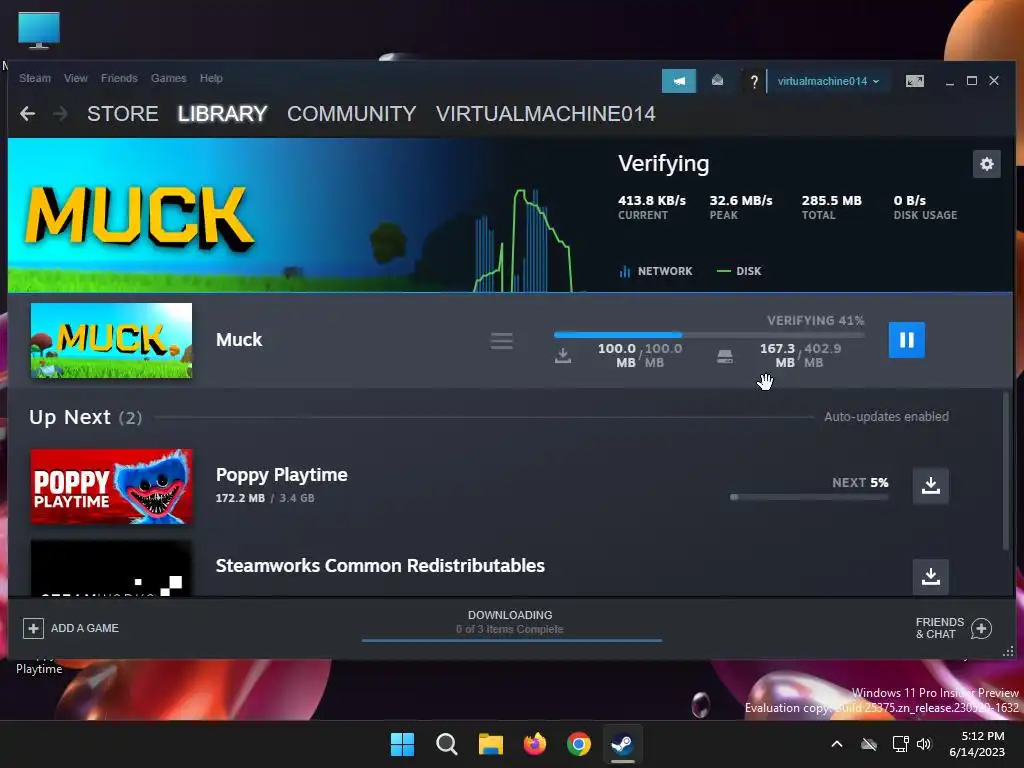Click 413.8 KB/s current speed

click(652, 200)
